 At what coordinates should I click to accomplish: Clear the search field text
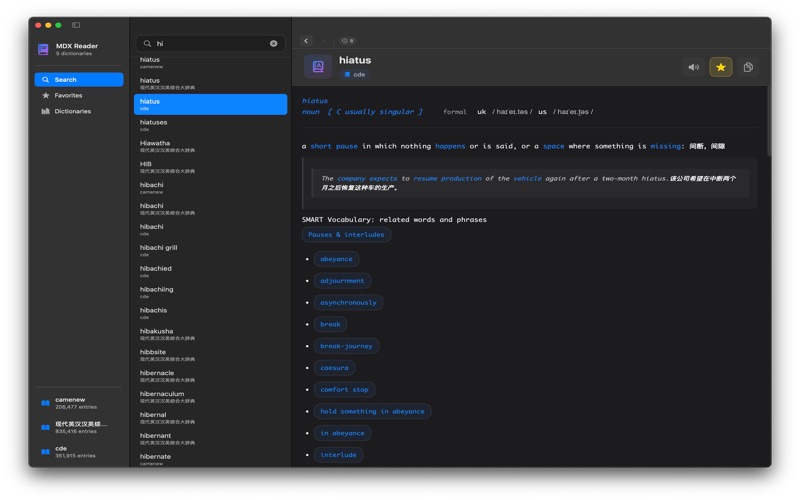click(274, 43)
